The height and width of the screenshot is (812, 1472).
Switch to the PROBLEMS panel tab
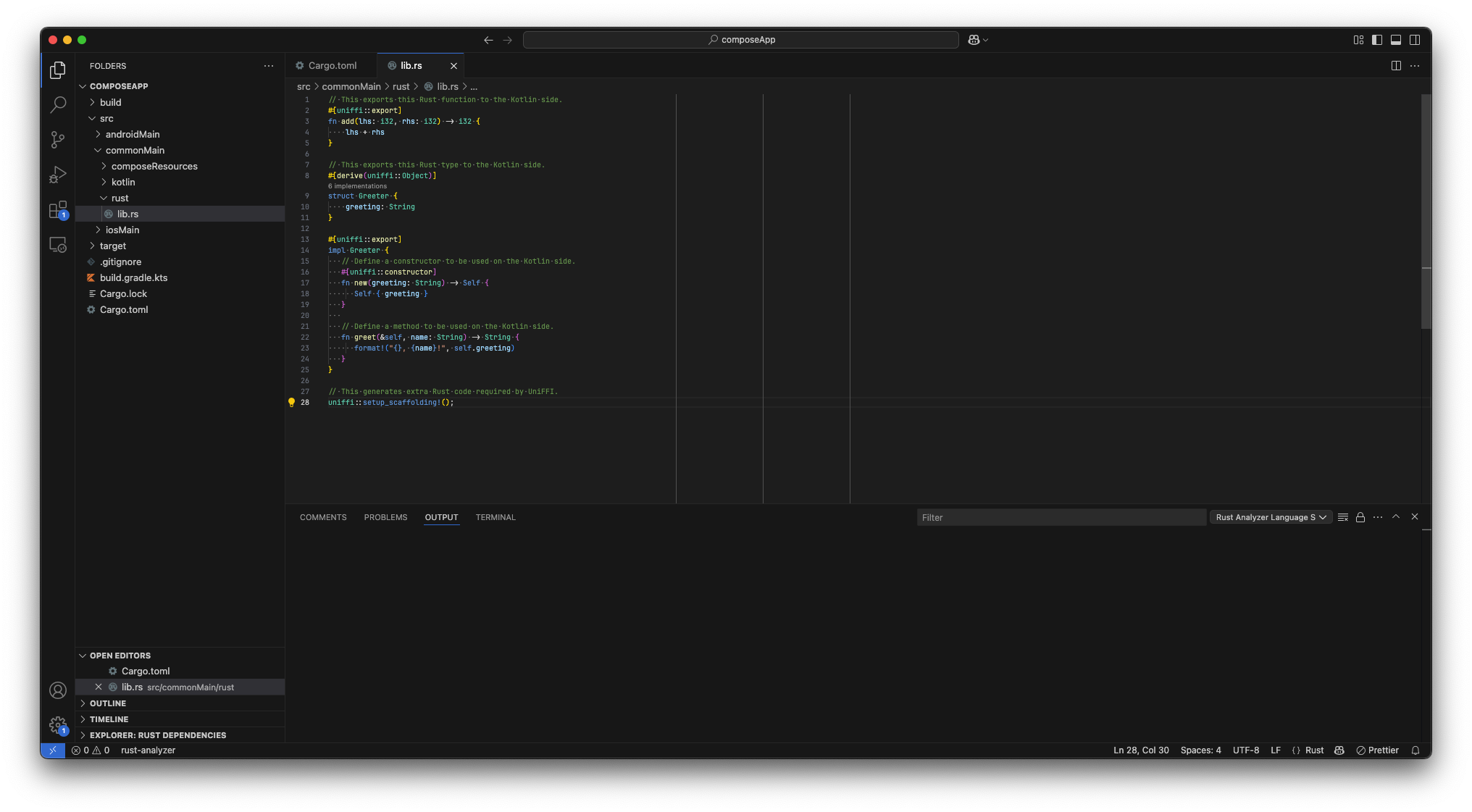[x=385, y=517]
